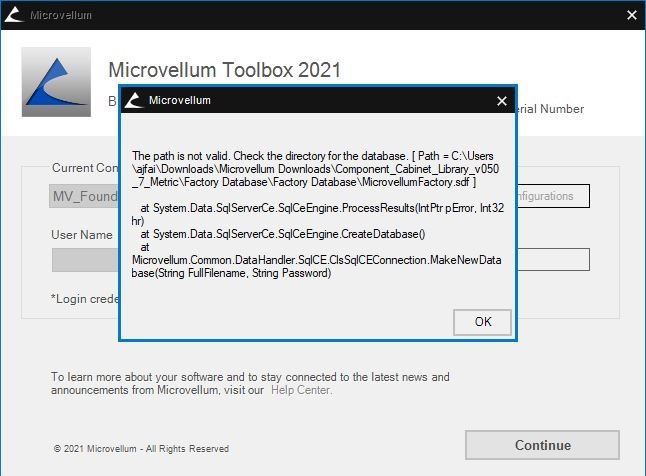646x476 pixels.
Task: Click the User Name label
Action: point(82,235)
